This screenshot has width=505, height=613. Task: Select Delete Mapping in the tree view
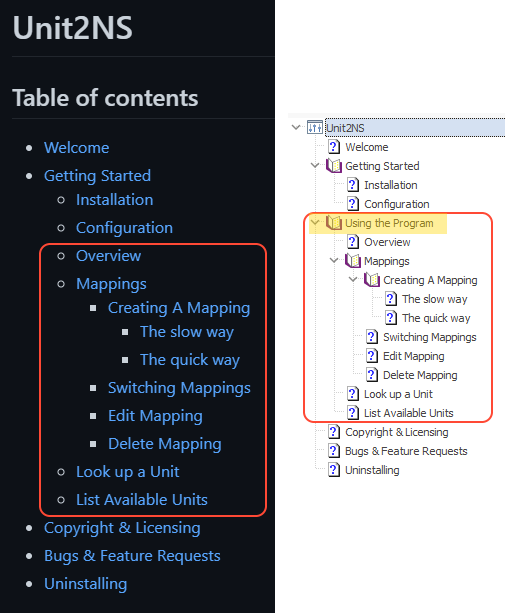pyautogui.click(x=420, y=375)
